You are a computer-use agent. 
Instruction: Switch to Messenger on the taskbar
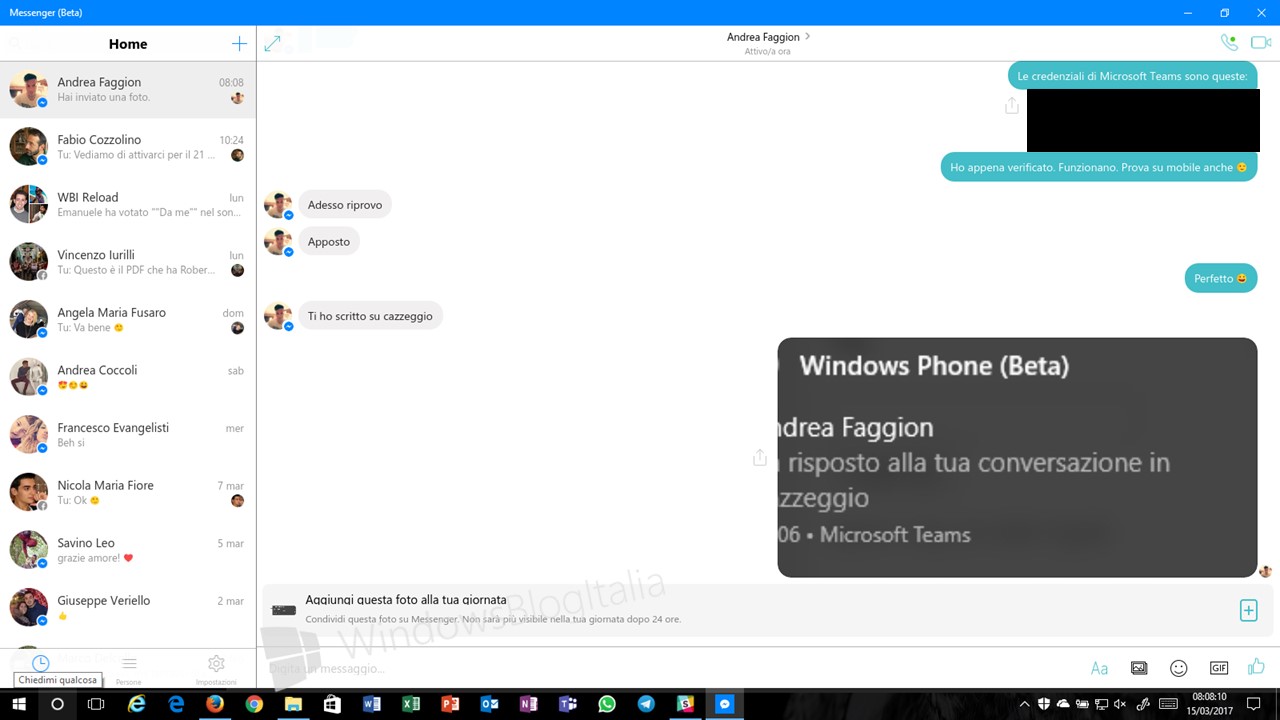click(725, 704)
